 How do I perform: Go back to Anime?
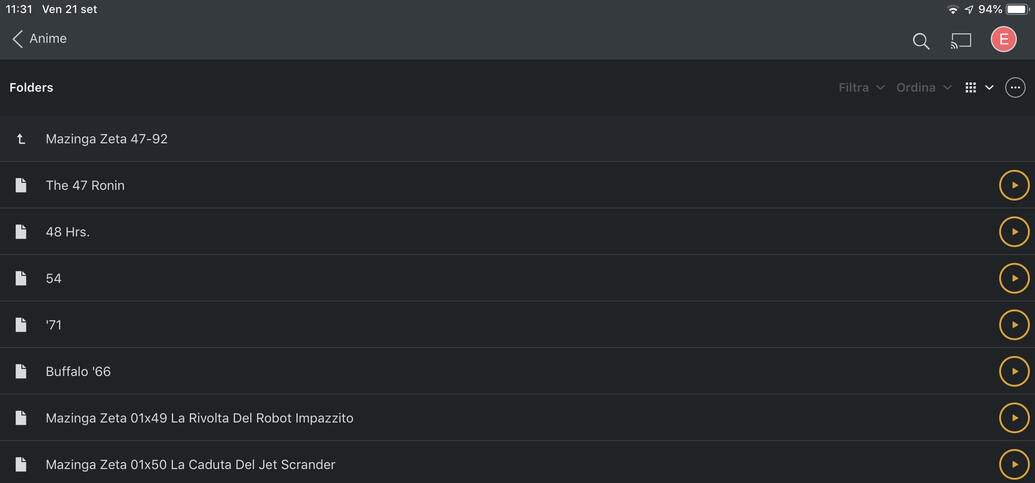(39, 39)
